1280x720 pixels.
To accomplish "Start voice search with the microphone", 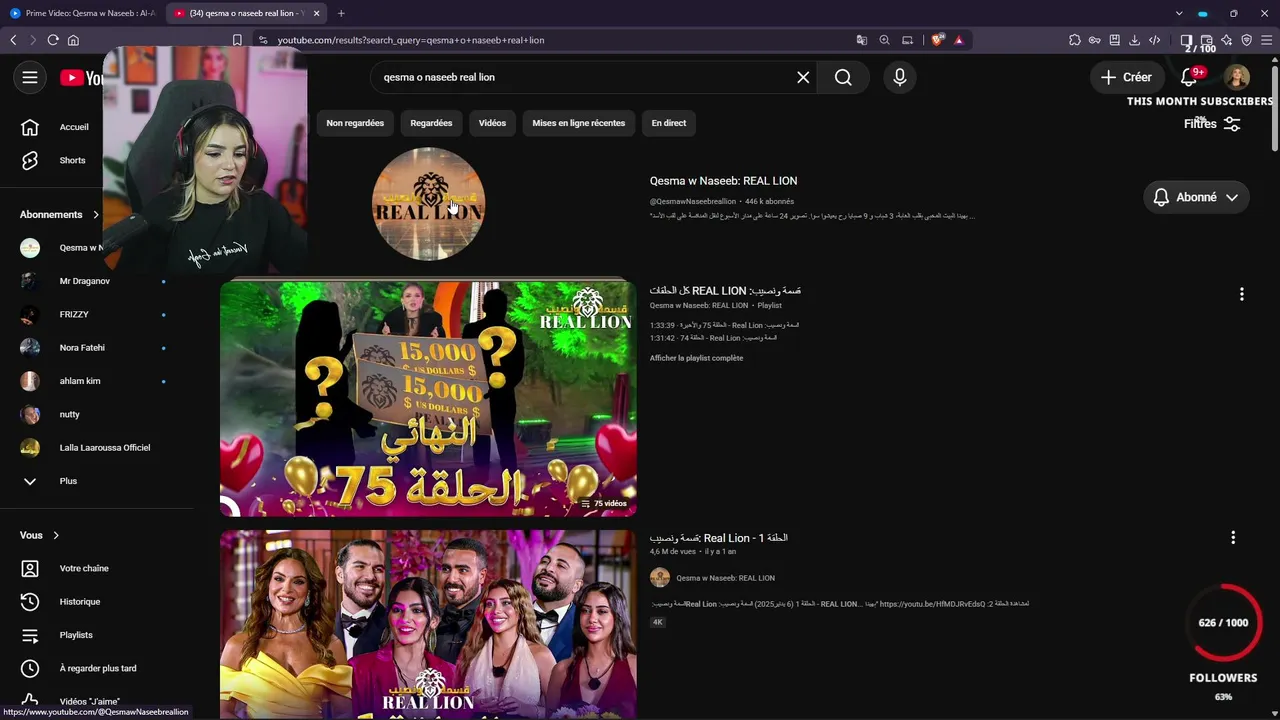I will pyautogui.click(x=900, y=77).
